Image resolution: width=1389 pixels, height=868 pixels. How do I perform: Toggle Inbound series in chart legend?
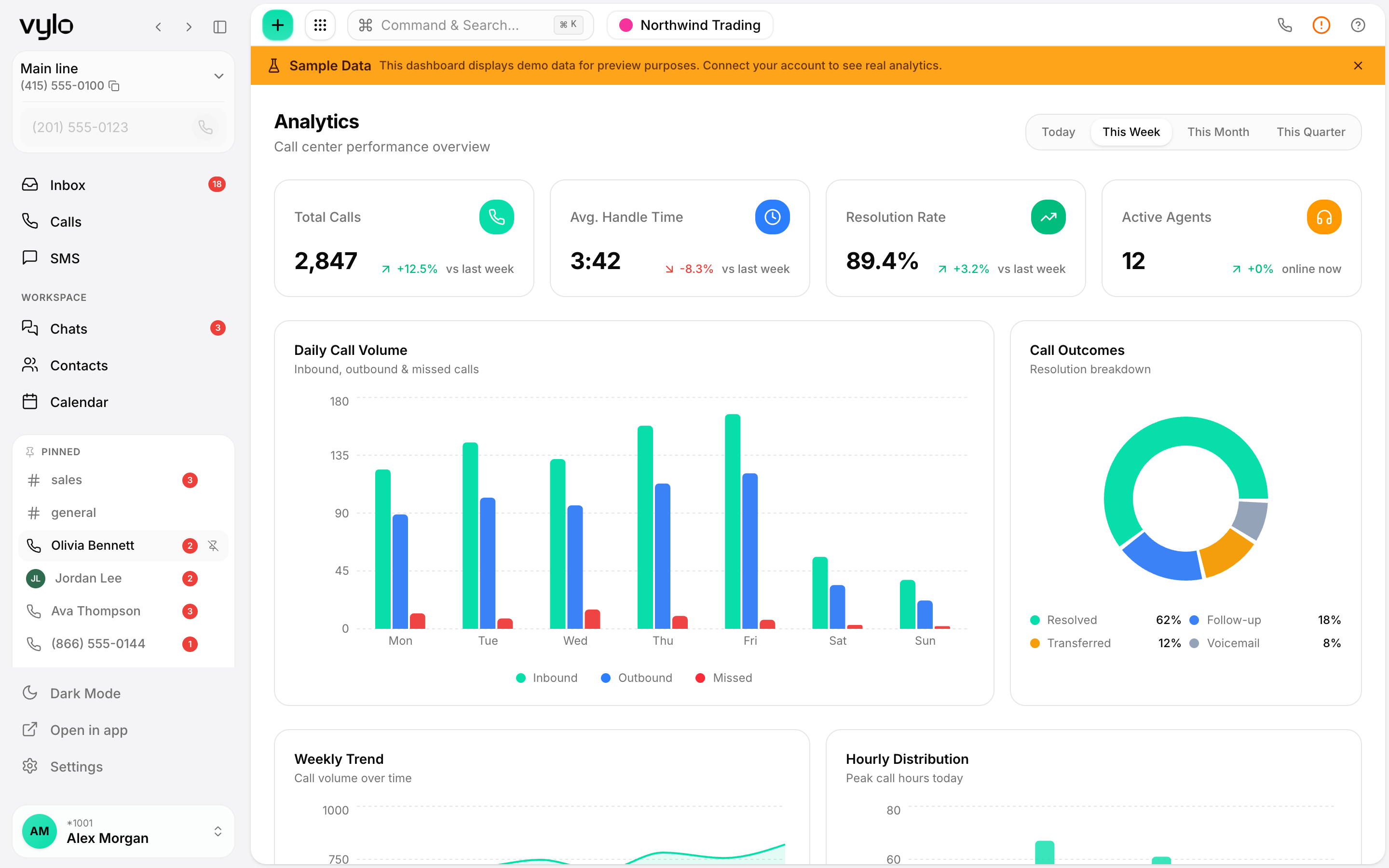coord(546,678)
